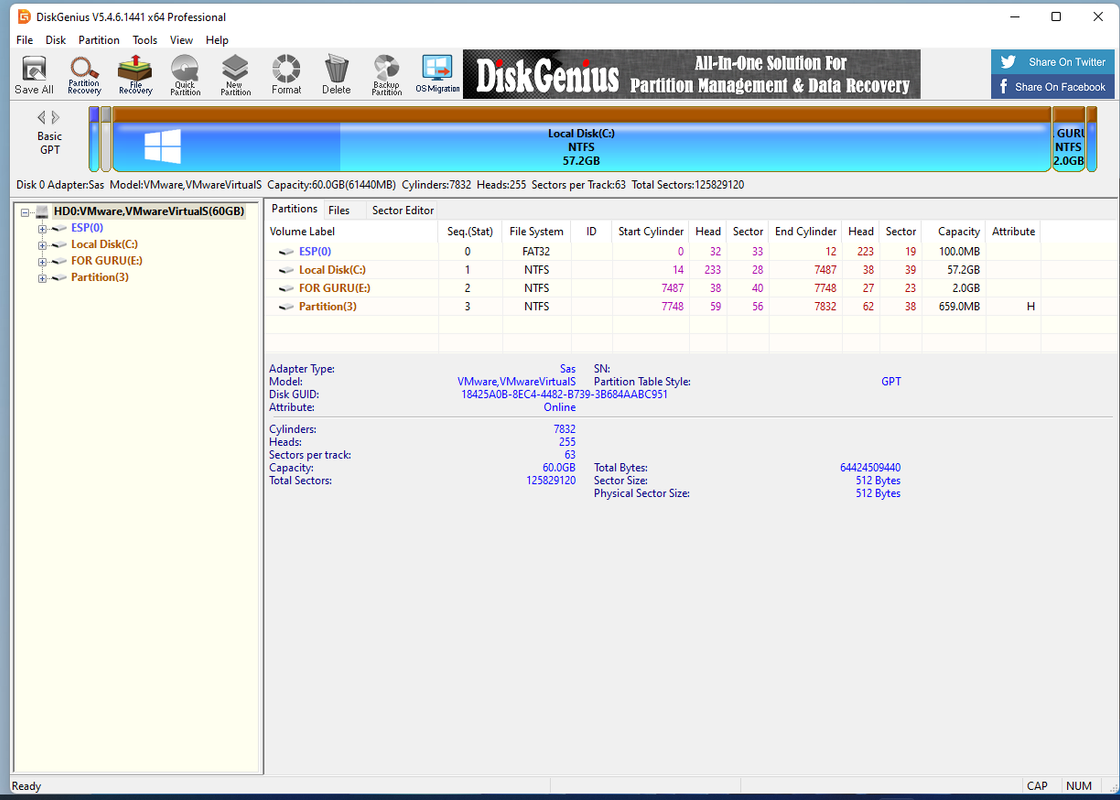Open the Backup Partition tool
Screen dimensions: 1120x800
tap(386, 75)
